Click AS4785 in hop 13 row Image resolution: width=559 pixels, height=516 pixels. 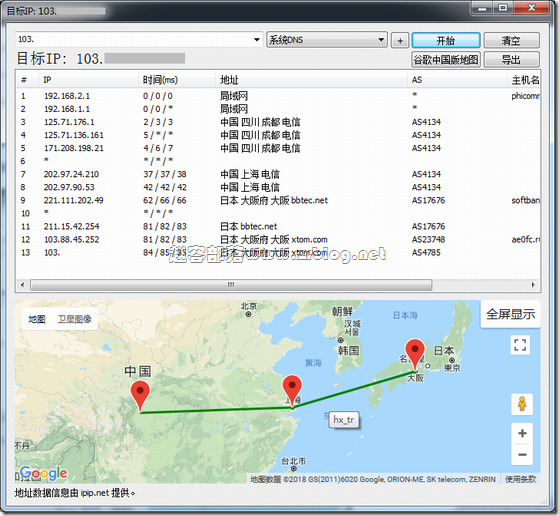[x=426, y=252]
